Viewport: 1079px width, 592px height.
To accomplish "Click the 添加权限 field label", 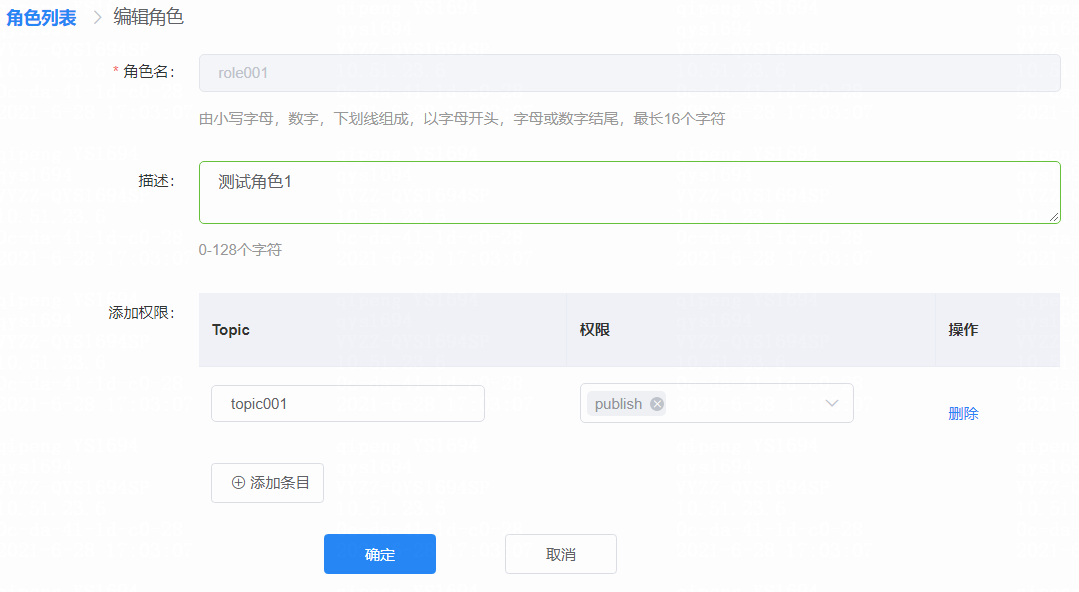I will pyautogui.click(x=141, y=312).
